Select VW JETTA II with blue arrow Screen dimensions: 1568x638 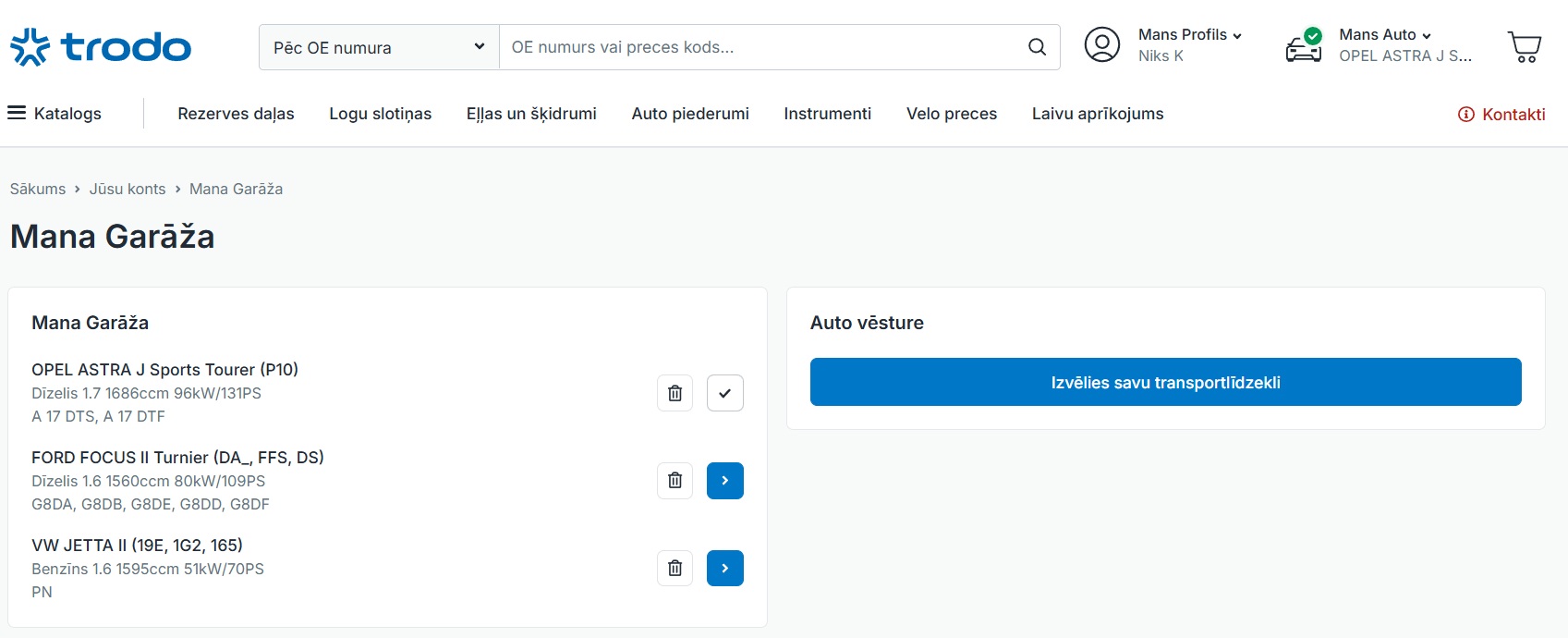(x=724, y=569)
